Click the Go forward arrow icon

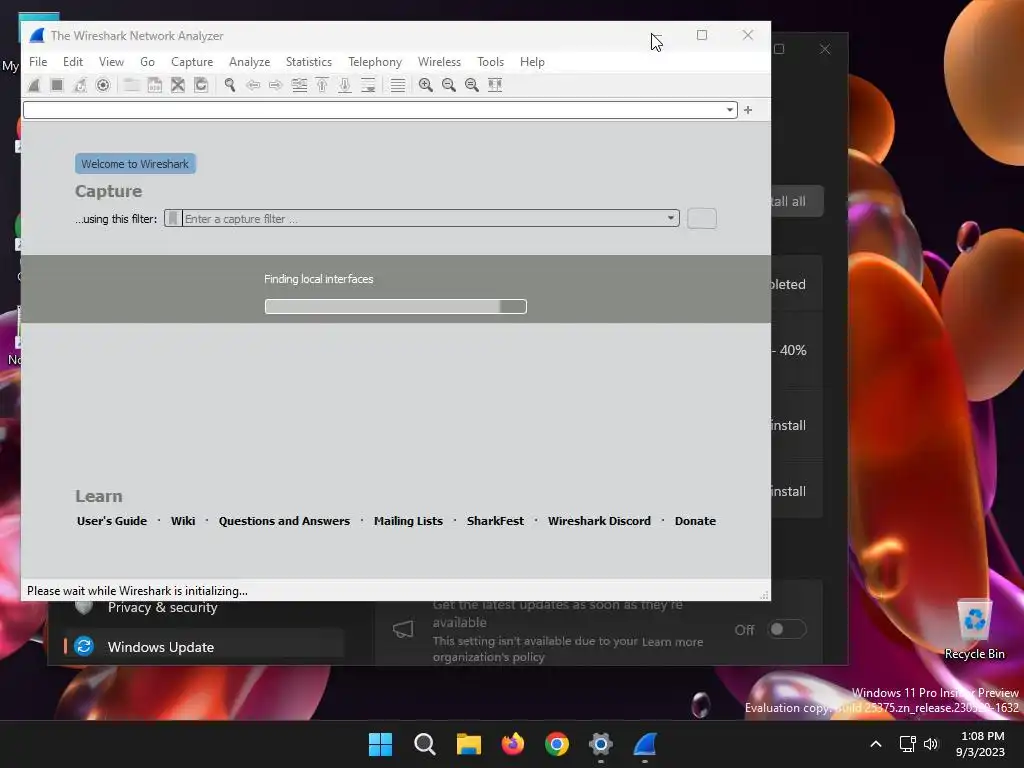click(276, 85)
